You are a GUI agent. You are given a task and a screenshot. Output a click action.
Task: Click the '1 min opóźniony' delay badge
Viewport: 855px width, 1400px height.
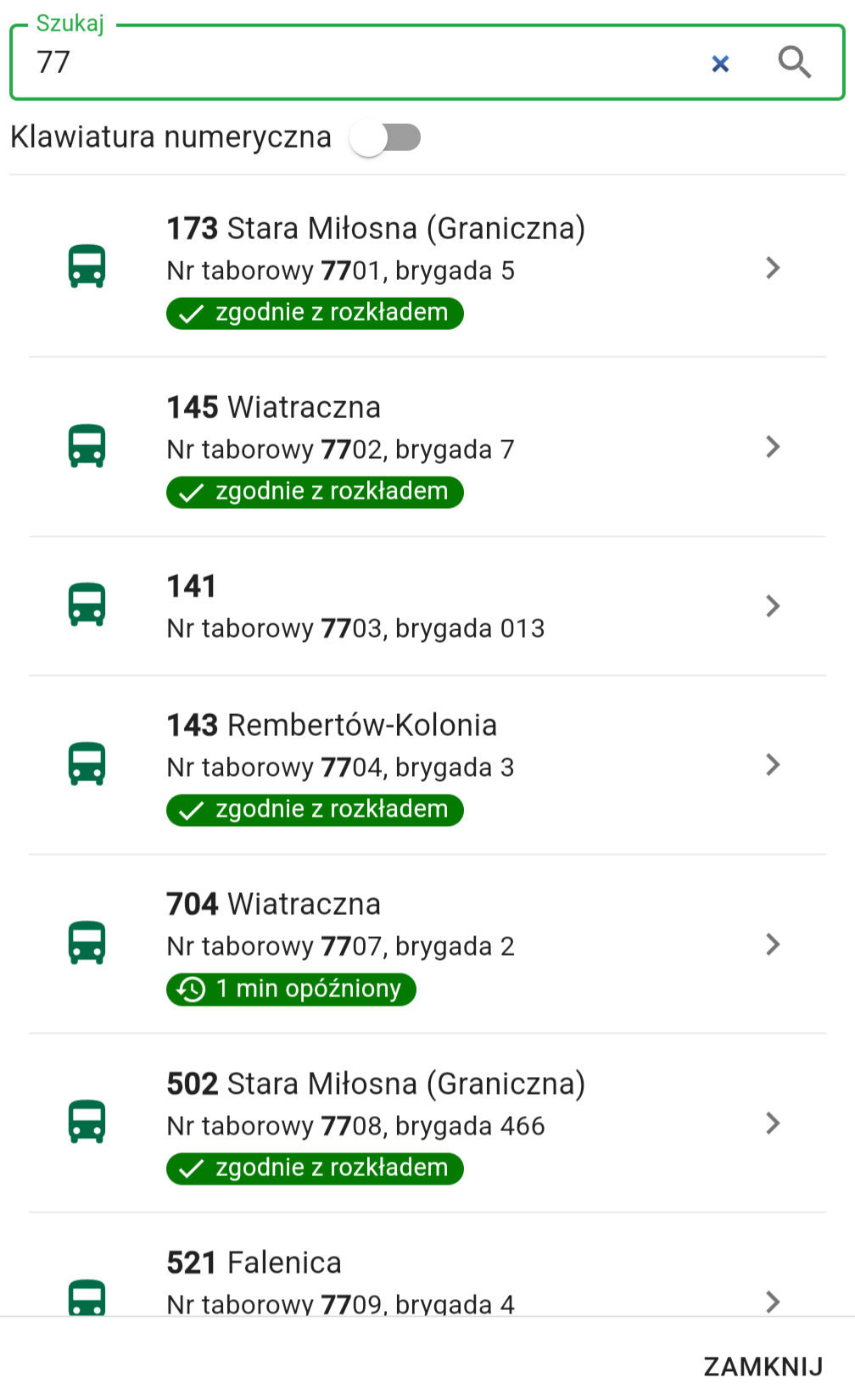pos(291,989)
